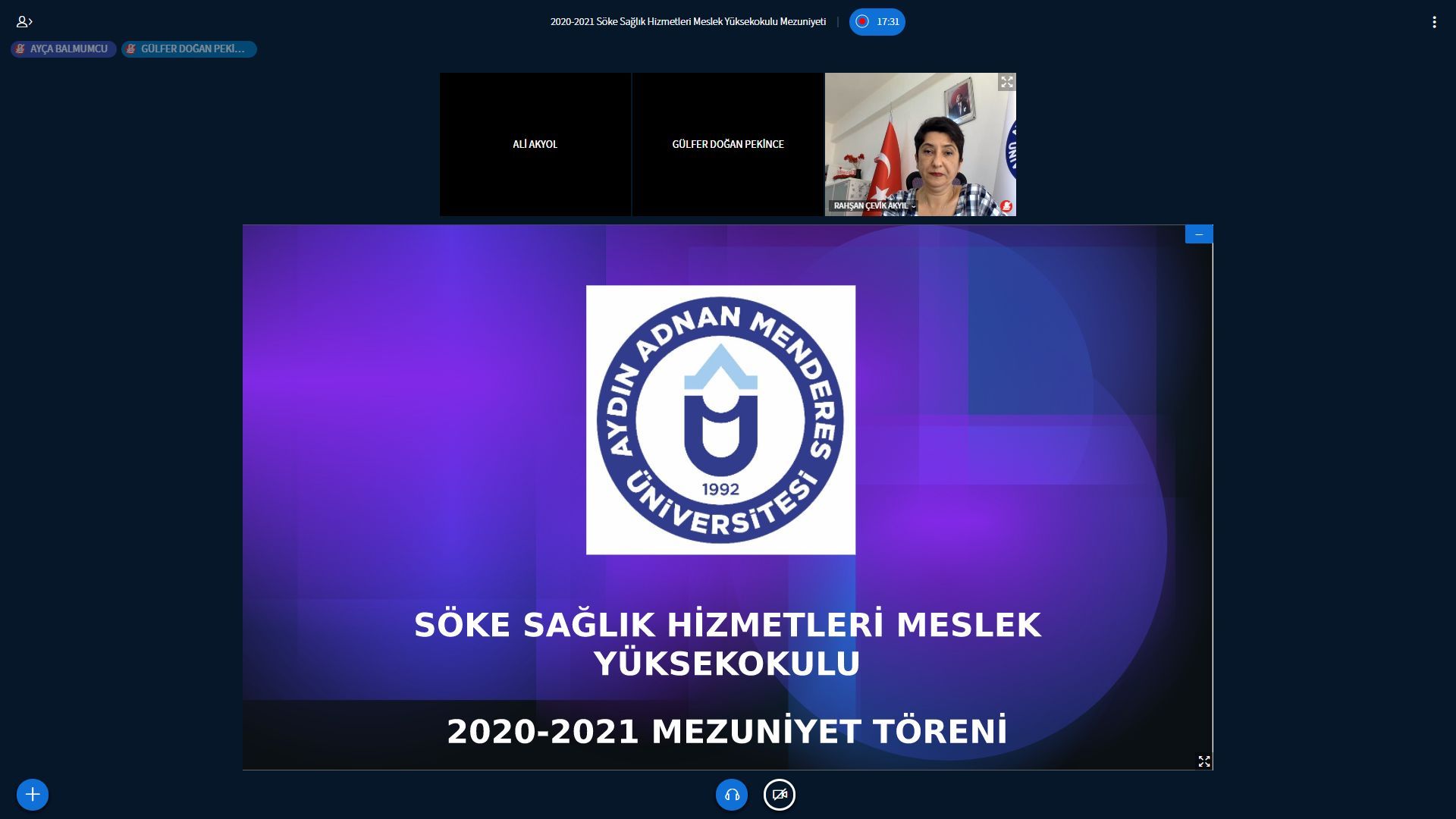Click the meeting title in the header
Viewport: 1456px width, 819px height.
(688, 22)
